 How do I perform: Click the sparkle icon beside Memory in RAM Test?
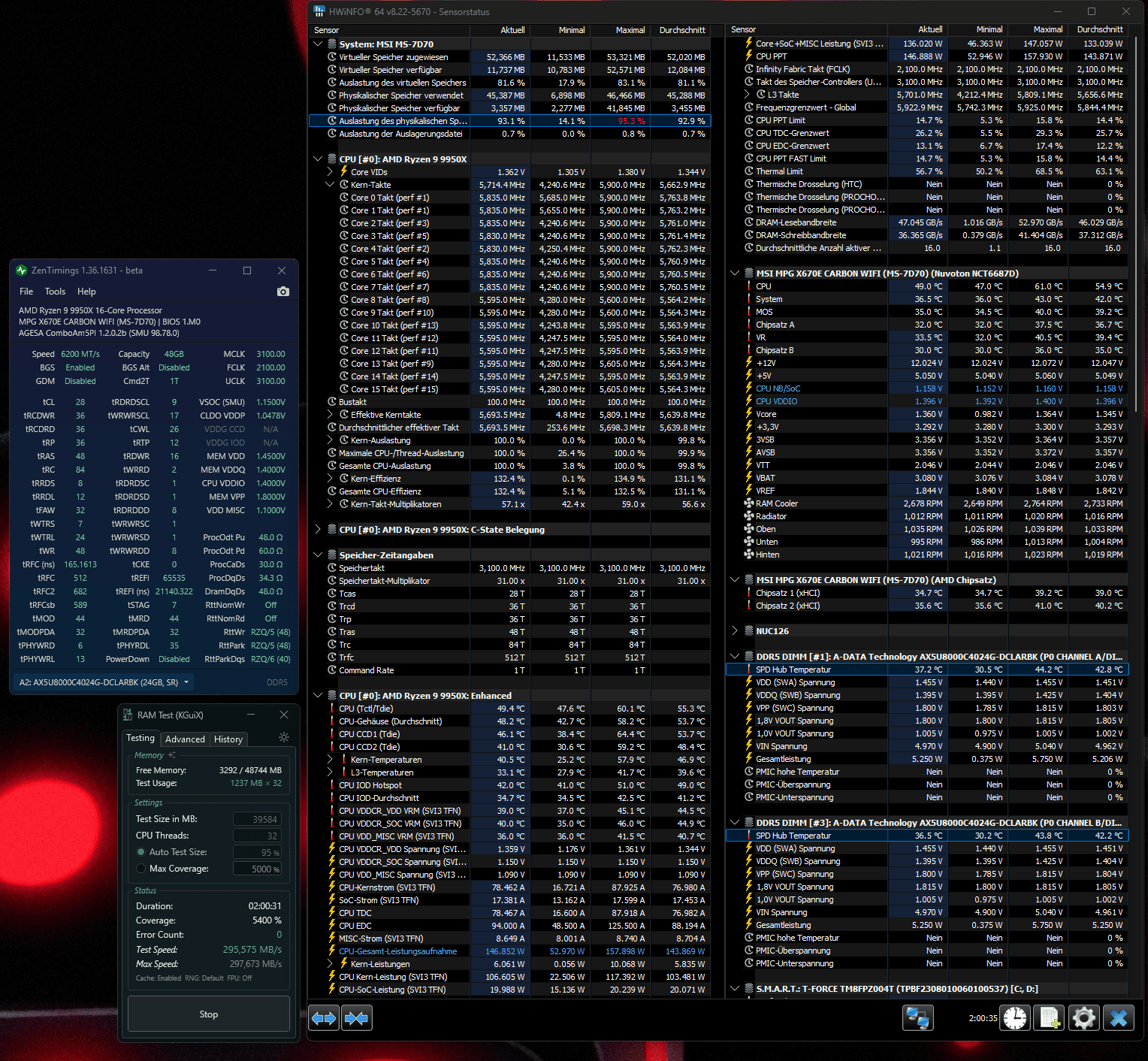pyautogui.click(x=172, y=755)
